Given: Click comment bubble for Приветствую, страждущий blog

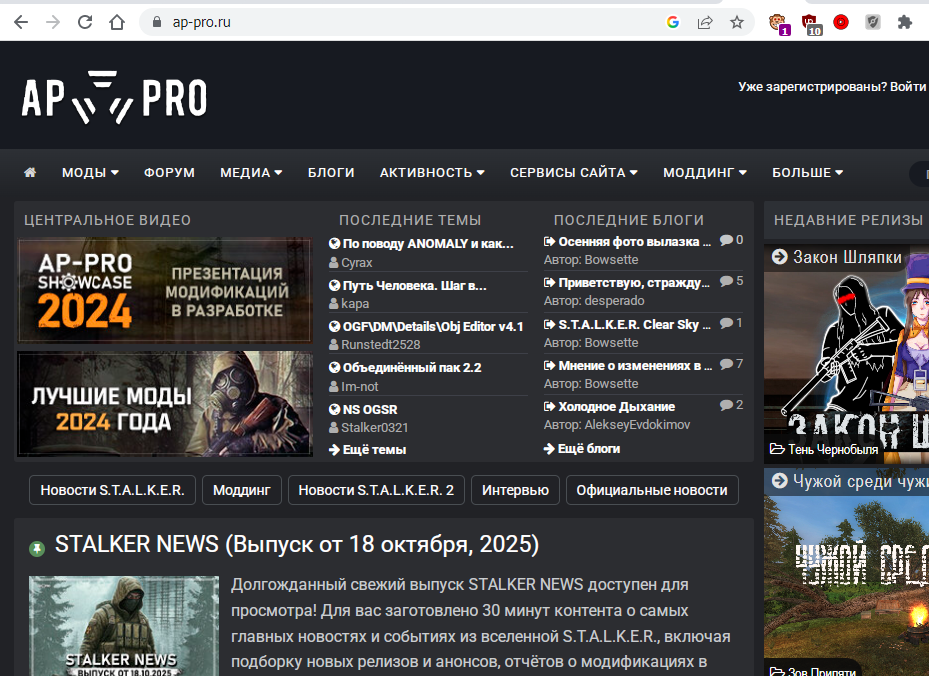Looking at the screenshot, I should [726, 281].
